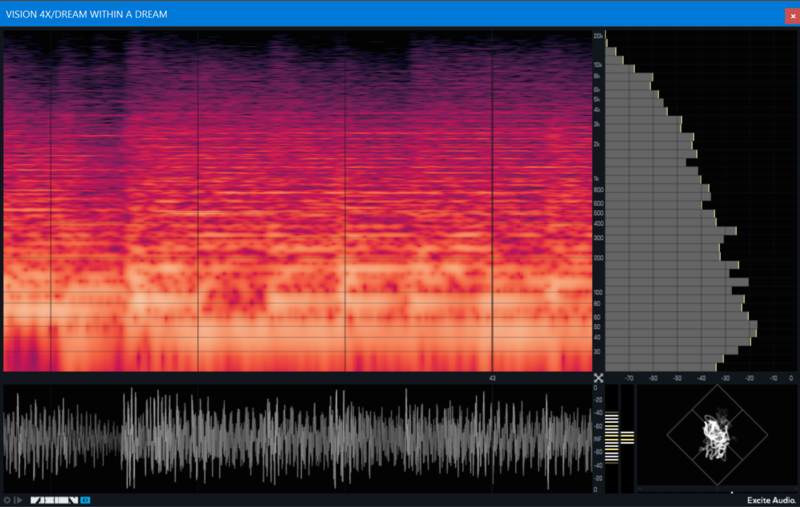Viewport: 800px width, 507px height.
Task: Click the stereo vectorscope diamond display
Action: tap(716, 435)
